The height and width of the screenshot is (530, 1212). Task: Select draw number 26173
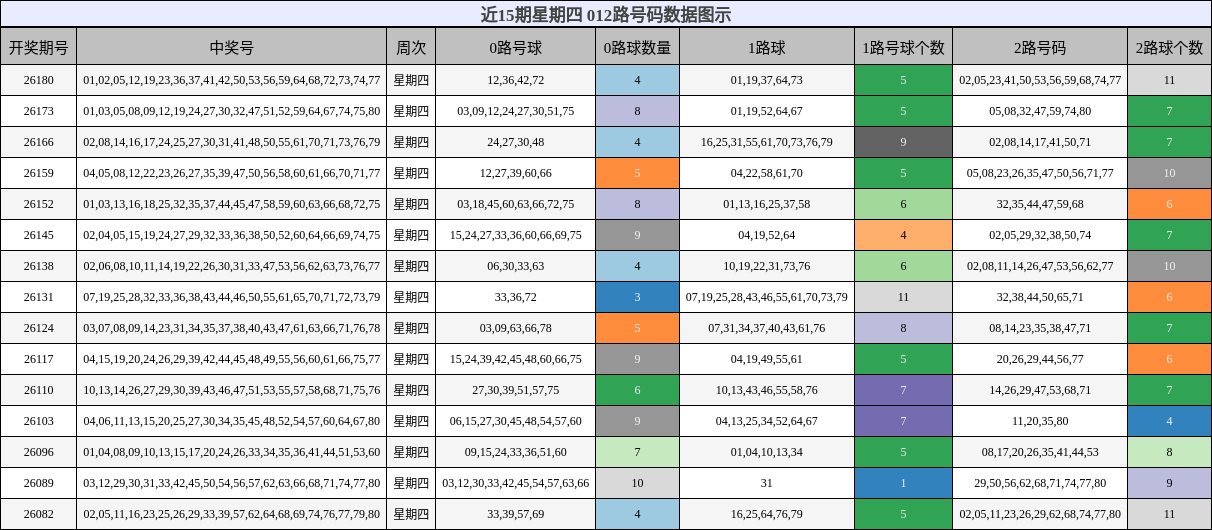click(39, 111)
